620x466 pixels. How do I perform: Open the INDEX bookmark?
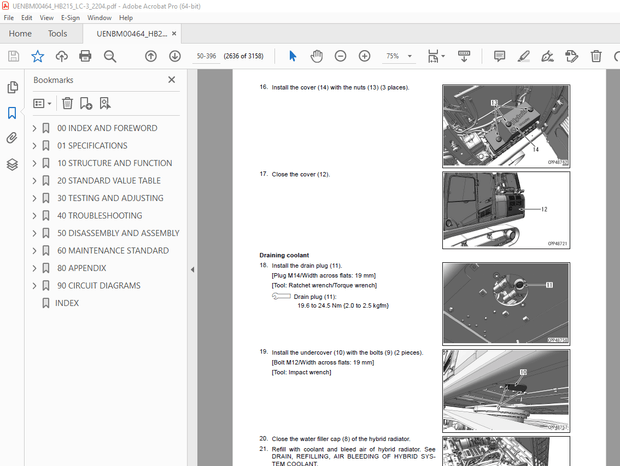click(67, 303)
